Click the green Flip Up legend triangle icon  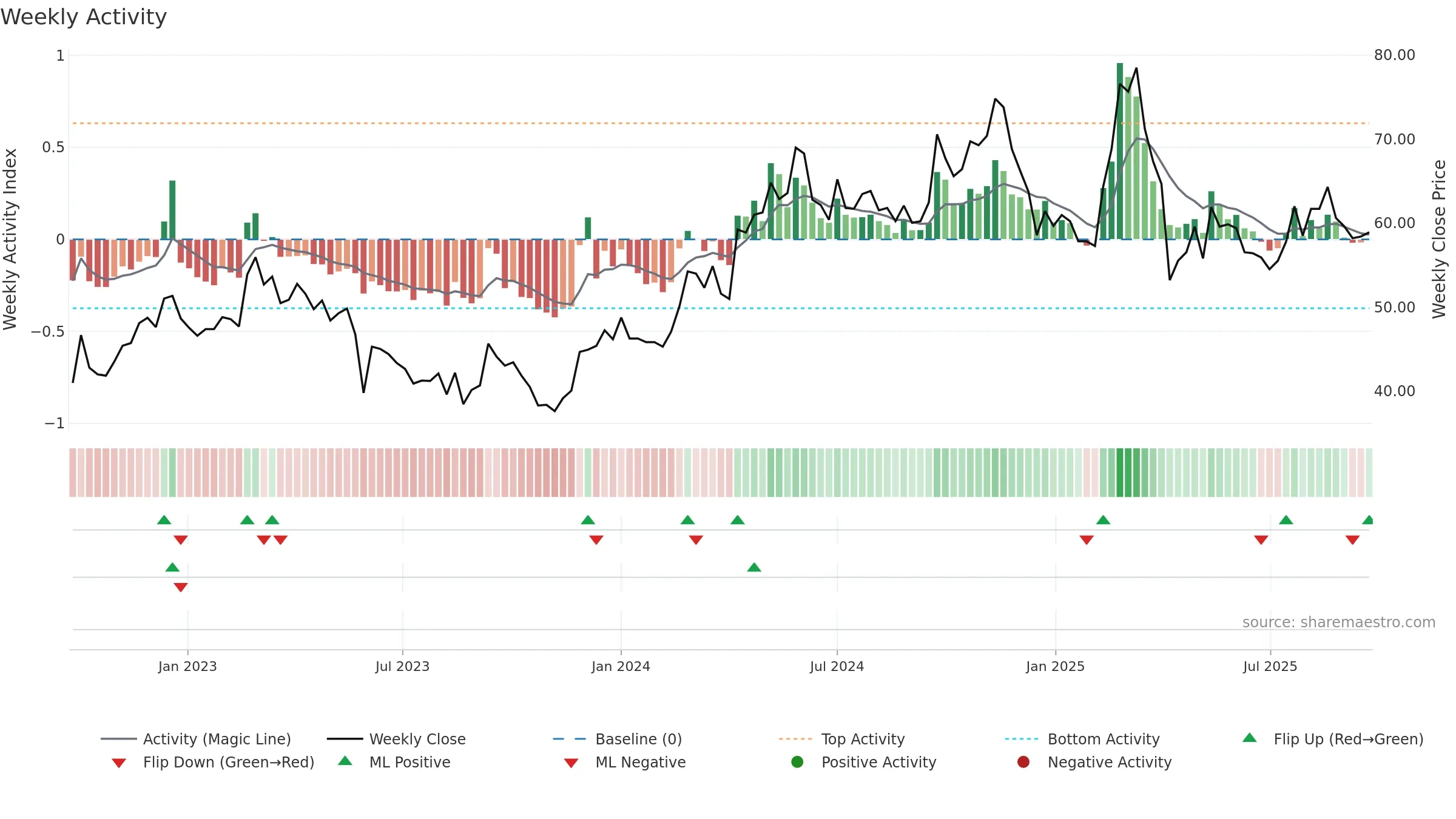pyautogui.click(x=1249, y=738)
